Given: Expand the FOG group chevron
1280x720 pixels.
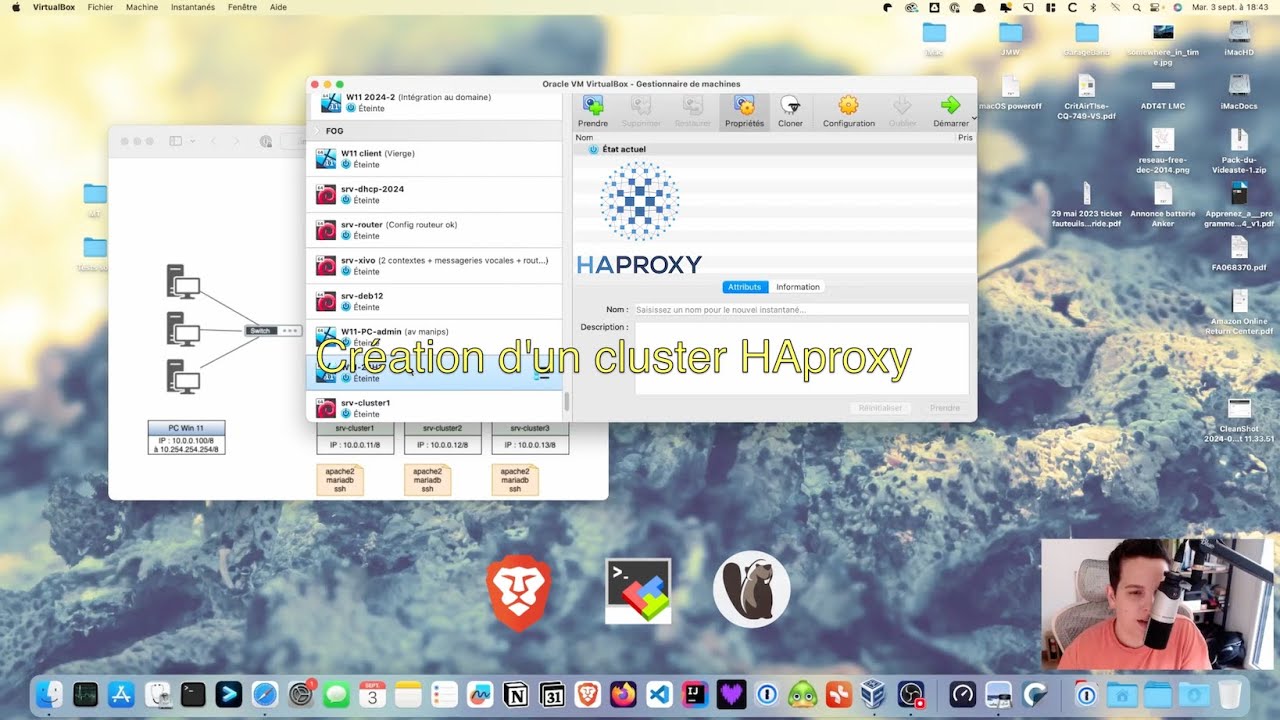Looking at the screenshot, I should click(x=317, y=131).
